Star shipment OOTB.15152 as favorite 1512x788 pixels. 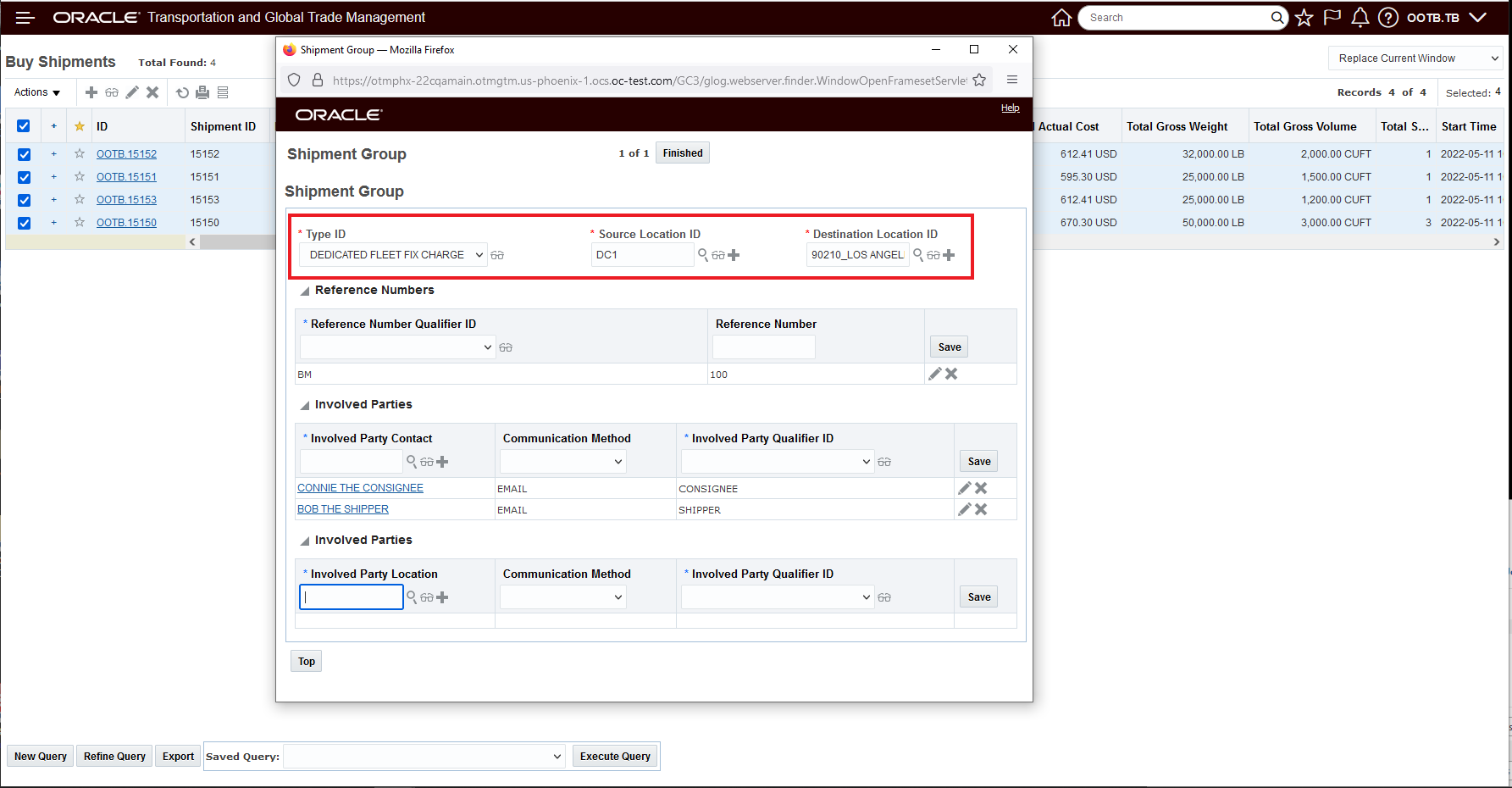[x=80, y=153]
